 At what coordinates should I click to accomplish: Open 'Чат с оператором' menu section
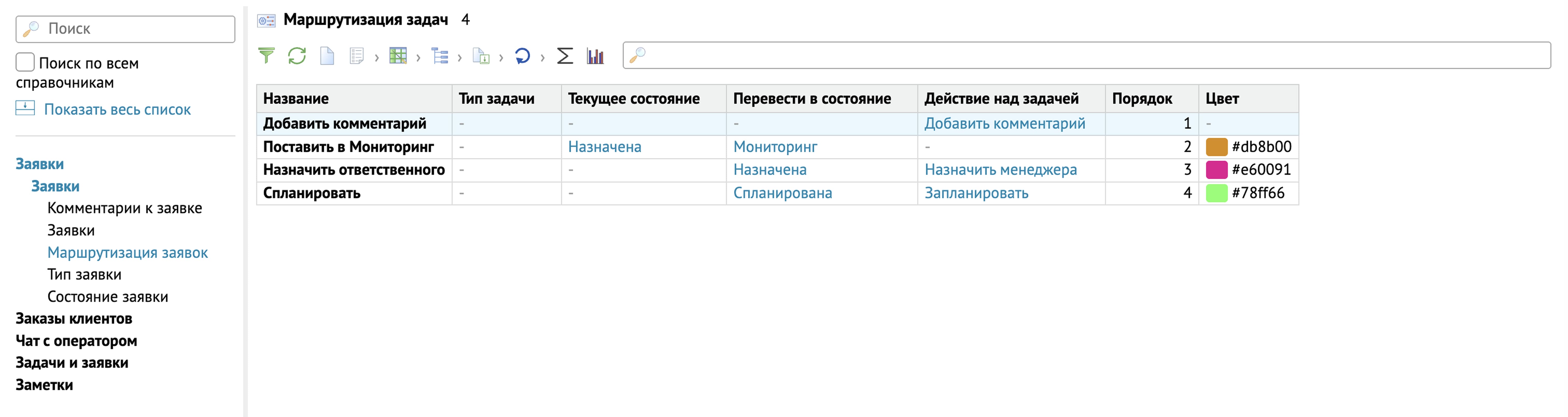[76, 341]
